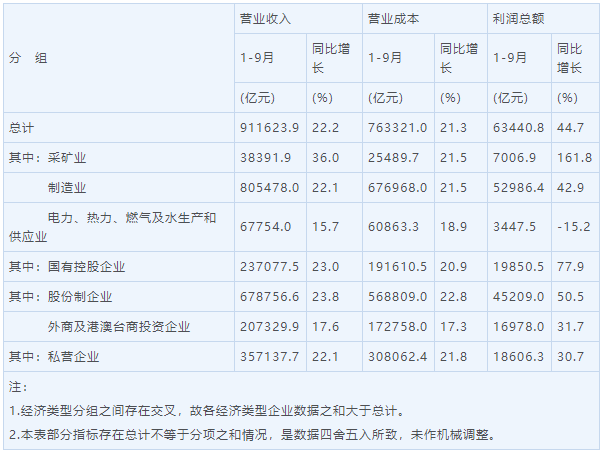Select the 总计 row label

22,127
